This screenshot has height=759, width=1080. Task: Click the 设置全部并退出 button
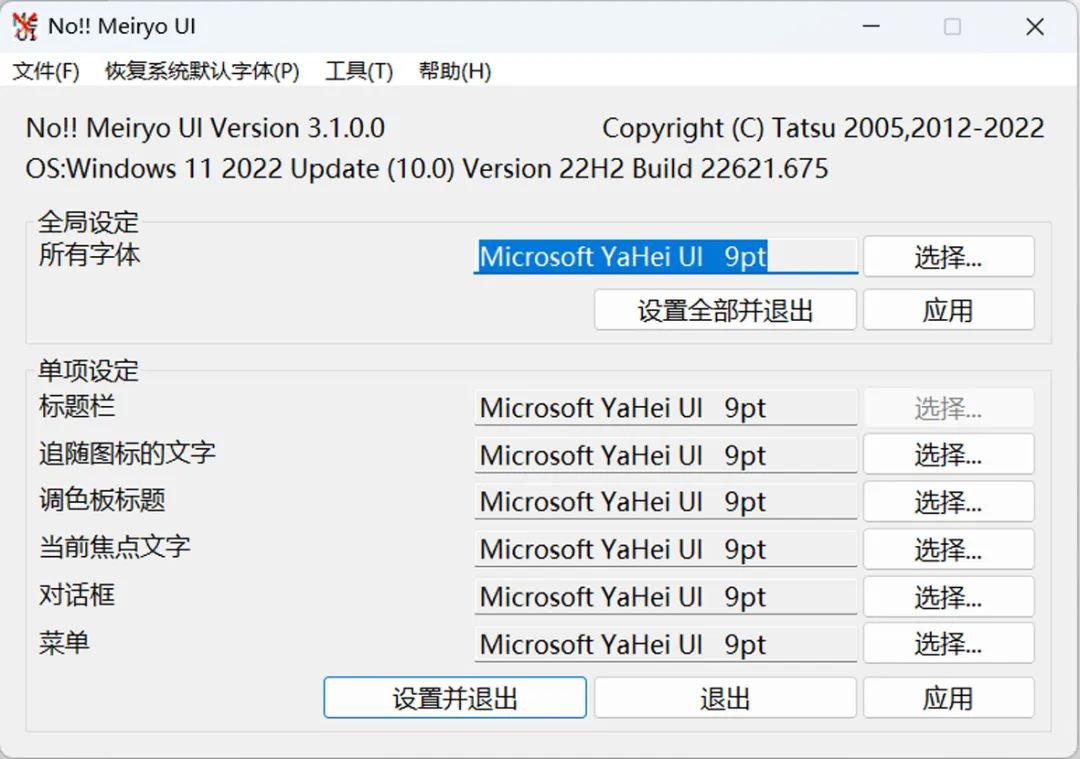pos(725,310)
